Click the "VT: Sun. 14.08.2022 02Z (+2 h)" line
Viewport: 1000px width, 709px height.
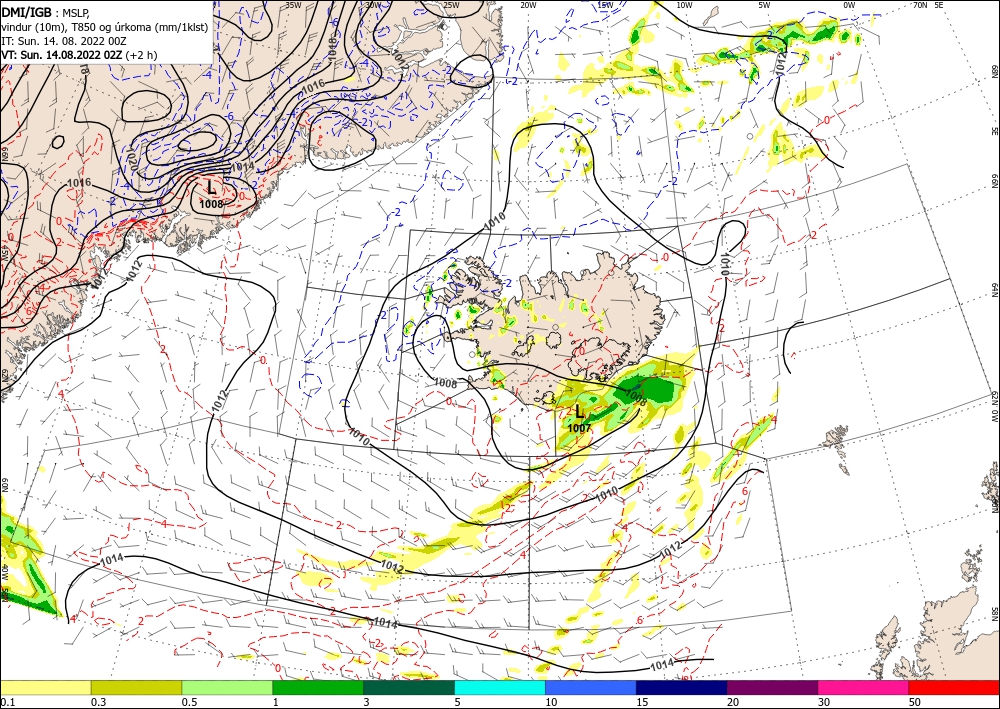click(x=79, y=55)
